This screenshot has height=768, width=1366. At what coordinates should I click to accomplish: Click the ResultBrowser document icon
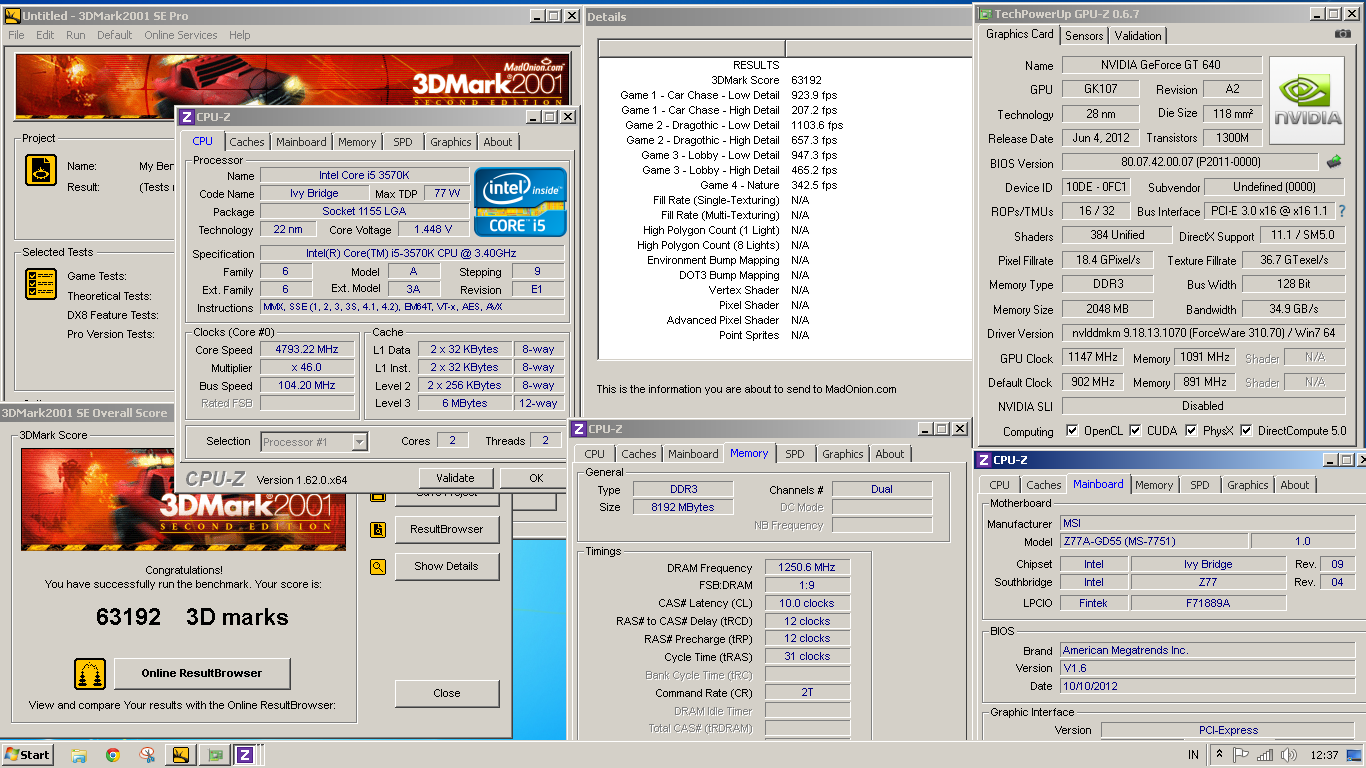tap(378, 530)
